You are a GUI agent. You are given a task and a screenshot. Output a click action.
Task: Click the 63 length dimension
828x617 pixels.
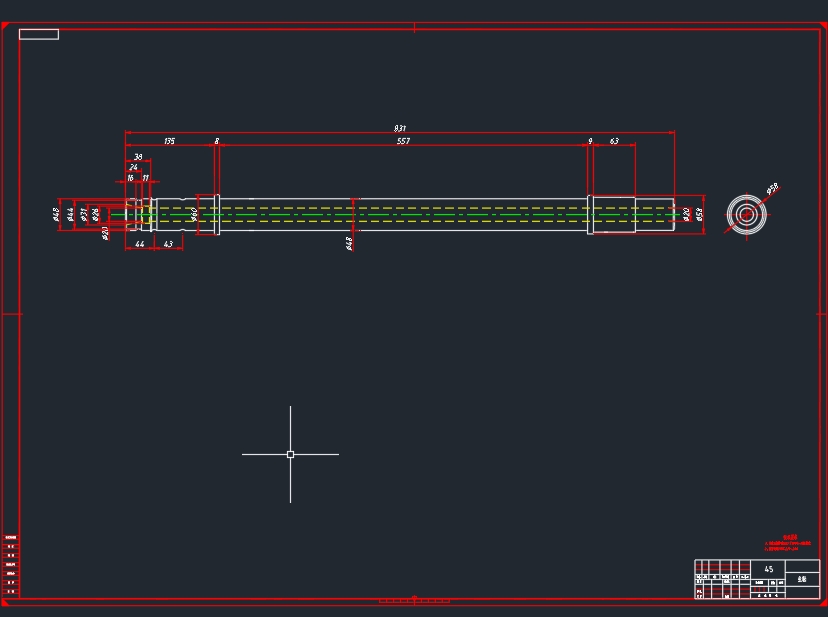[x=614, y=141]
